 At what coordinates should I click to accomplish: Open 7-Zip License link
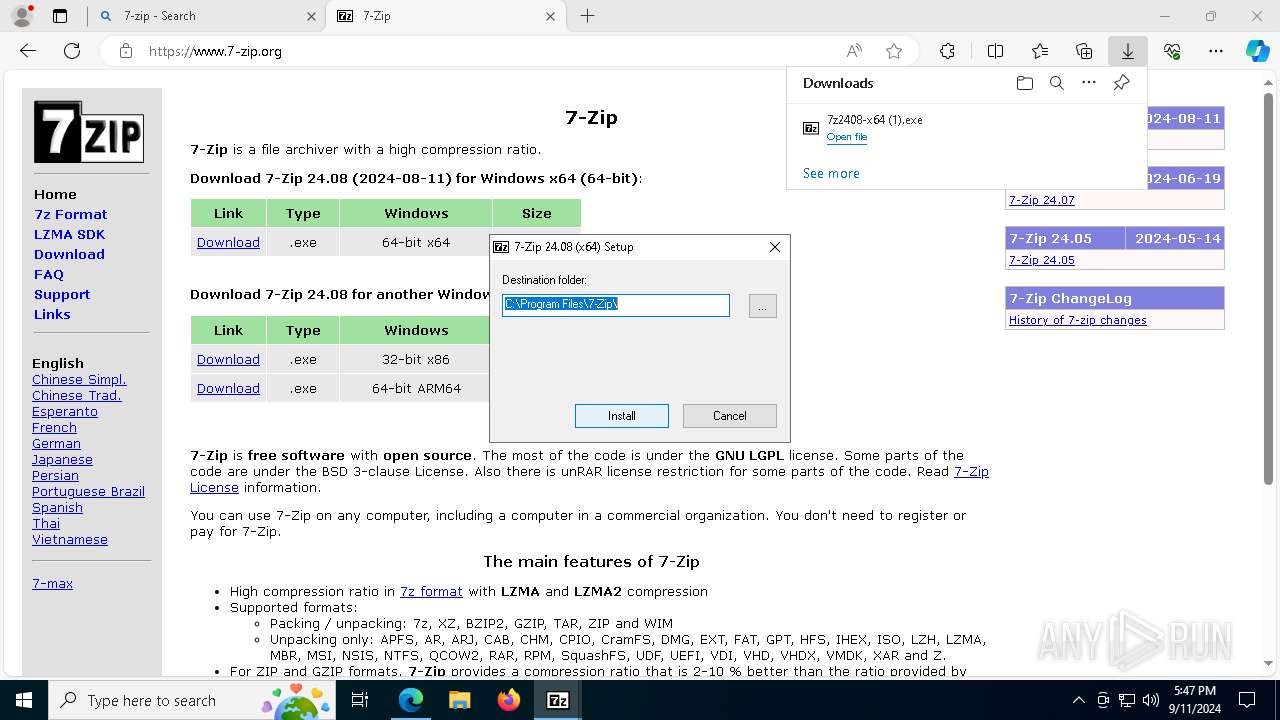pos(971,471)
